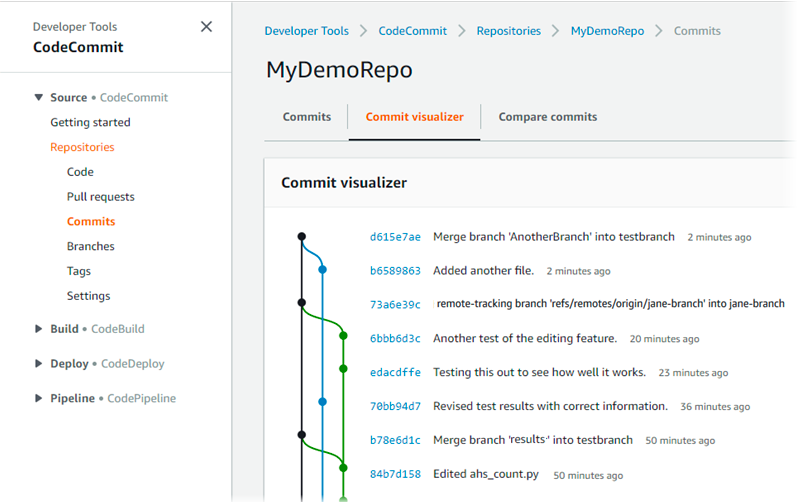
Task: Click message "Revised test results with correct information."
Action: click(550, 406)
